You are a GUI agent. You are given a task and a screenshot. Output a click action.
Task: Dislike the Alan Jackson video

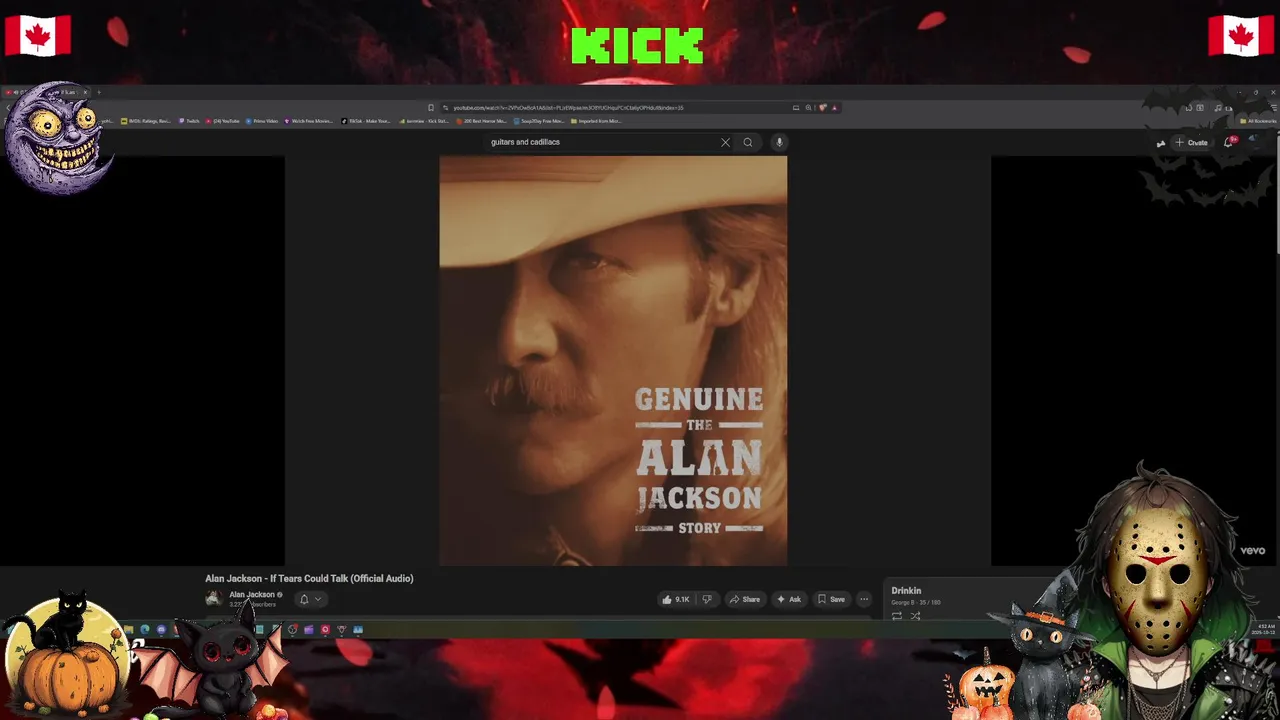coord(707,599)
